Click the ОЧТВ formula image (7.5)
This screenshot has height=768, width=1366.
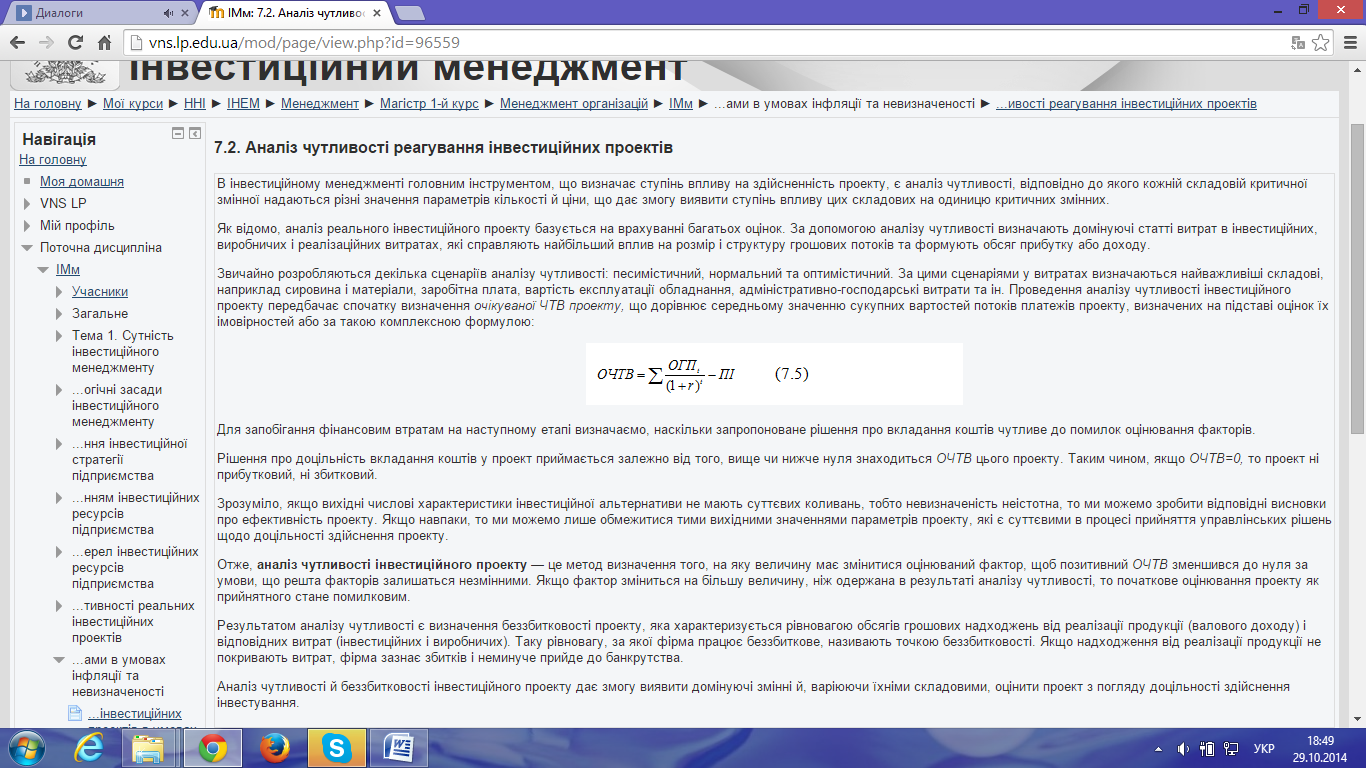[x=775, y=374]
